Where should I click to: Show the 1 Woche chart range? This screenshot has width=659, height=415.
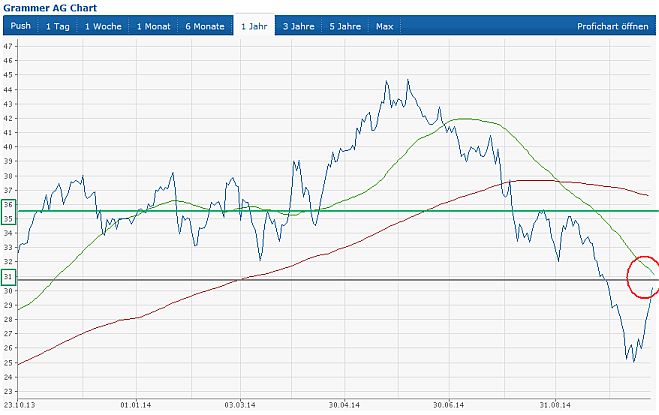103,25
